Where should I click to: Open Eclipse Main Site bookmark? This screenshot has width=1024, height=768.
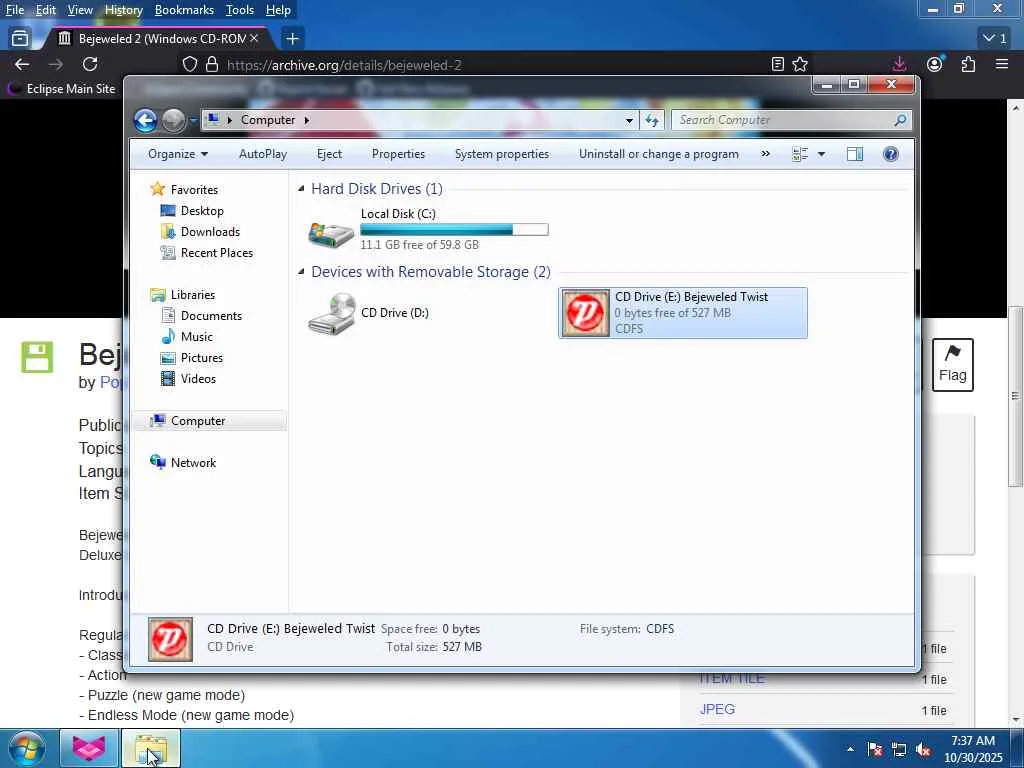[62, 89]
